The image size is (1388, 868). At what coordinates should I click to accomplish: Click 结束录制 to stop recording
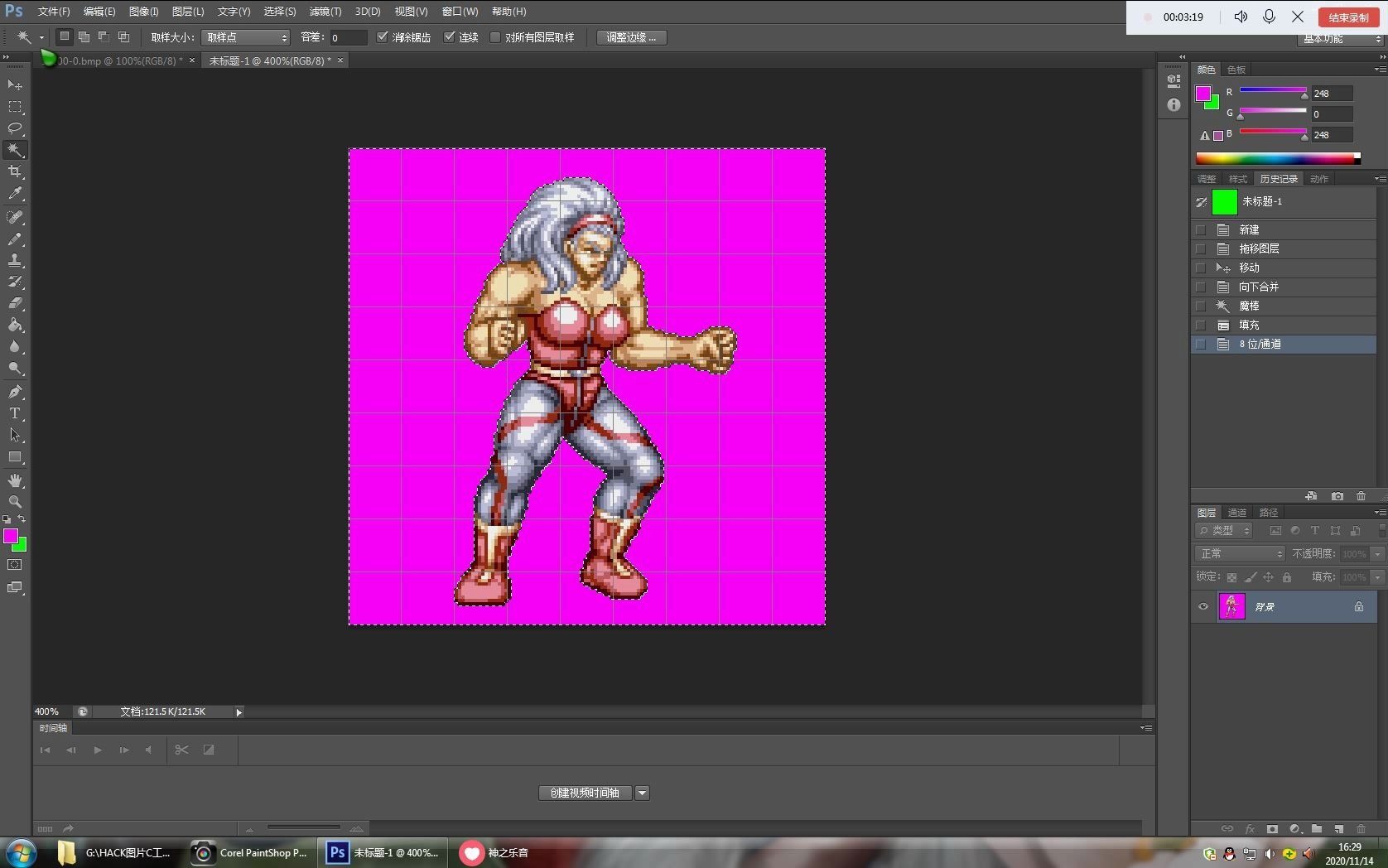pos(1348,17)
